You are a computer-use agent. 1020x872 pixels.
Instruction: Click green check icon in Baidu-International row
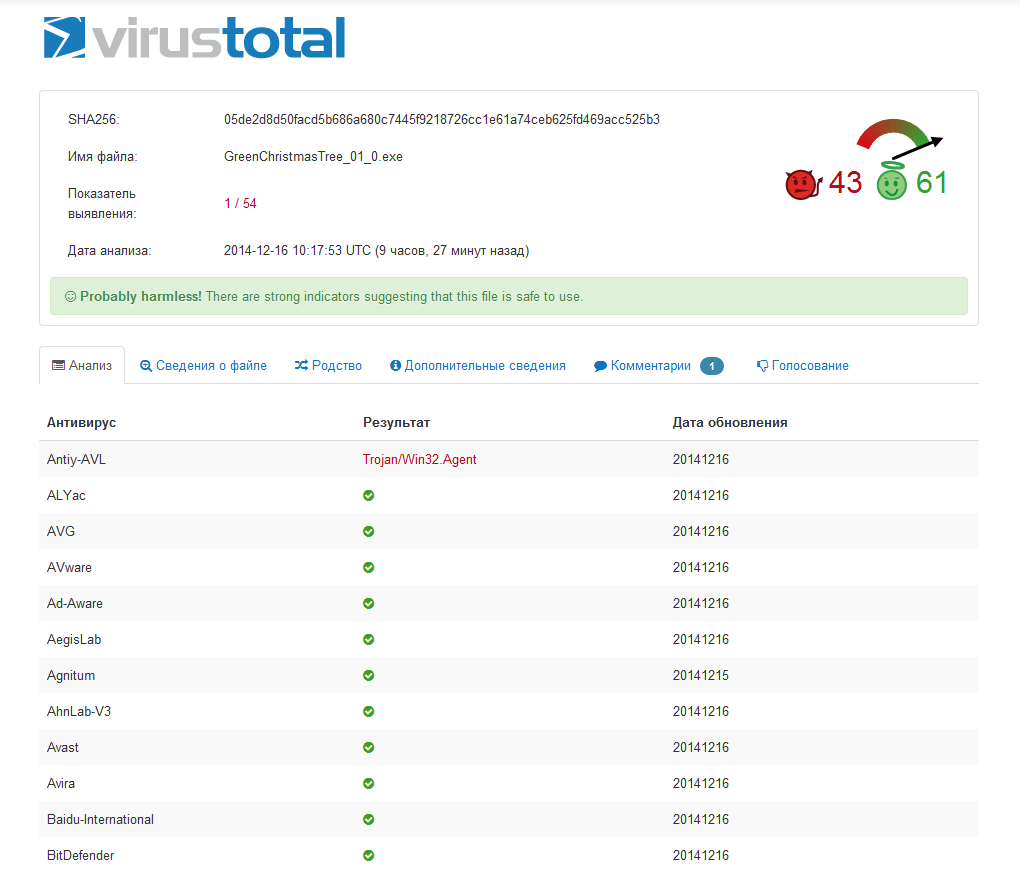tap(369, 820)
